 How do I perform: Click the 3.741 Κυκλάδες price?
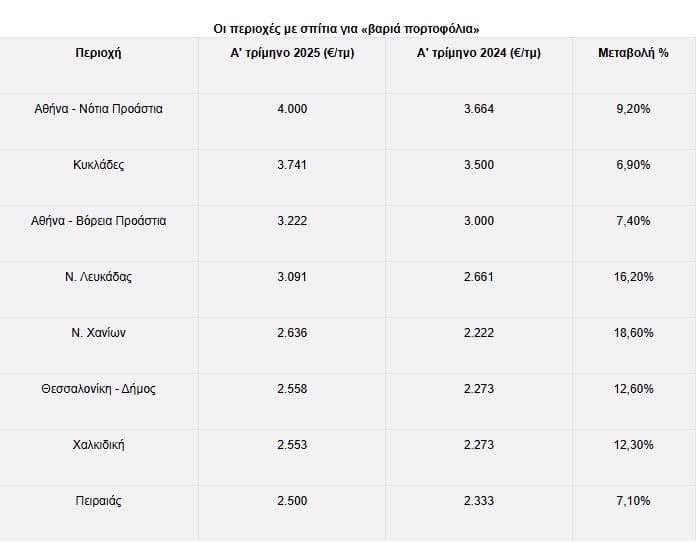[x=292, y=165]
